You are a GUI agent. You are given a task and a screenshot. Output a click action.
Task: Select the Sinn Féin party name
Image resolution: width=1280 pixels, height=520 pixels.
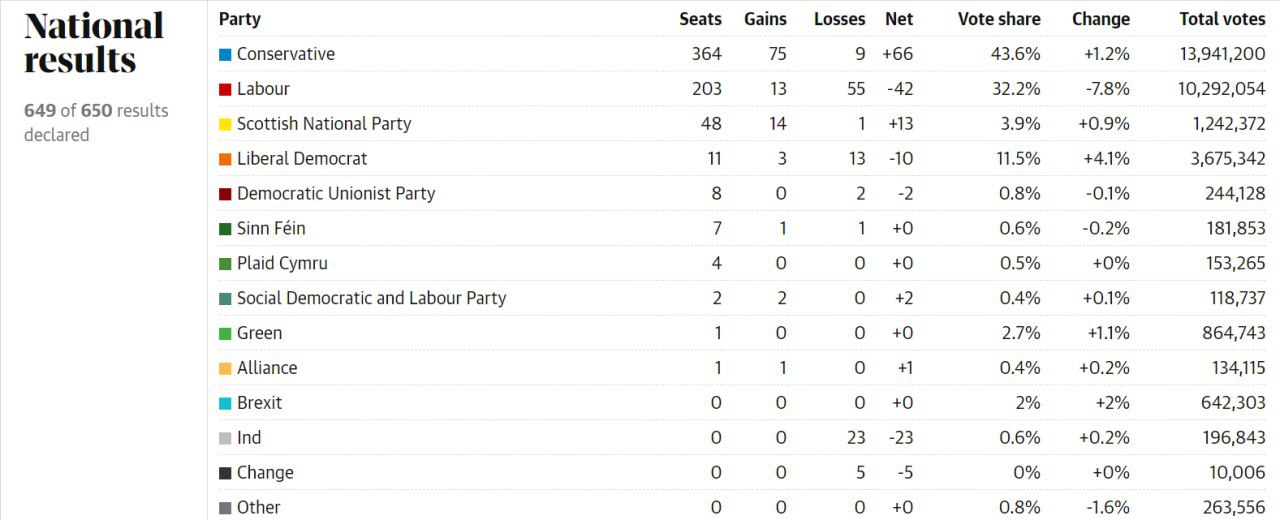click(271, 228)
